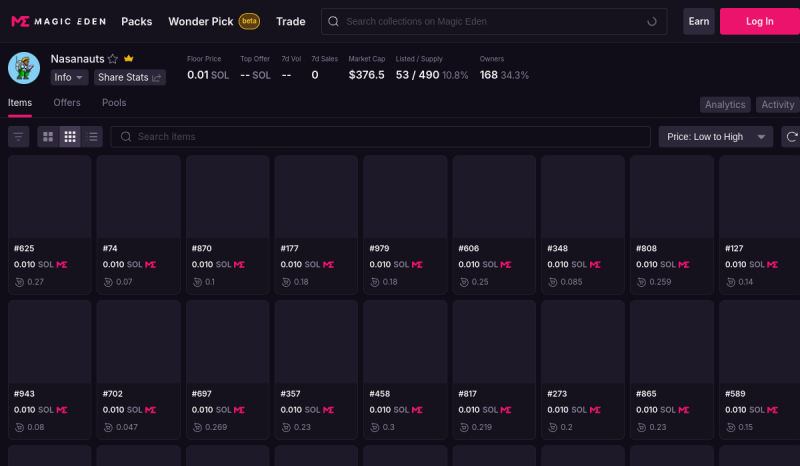Focus the Search collections on Magic Eden field
This screenshot has width=800, height=466.
[x=494, y=21]
